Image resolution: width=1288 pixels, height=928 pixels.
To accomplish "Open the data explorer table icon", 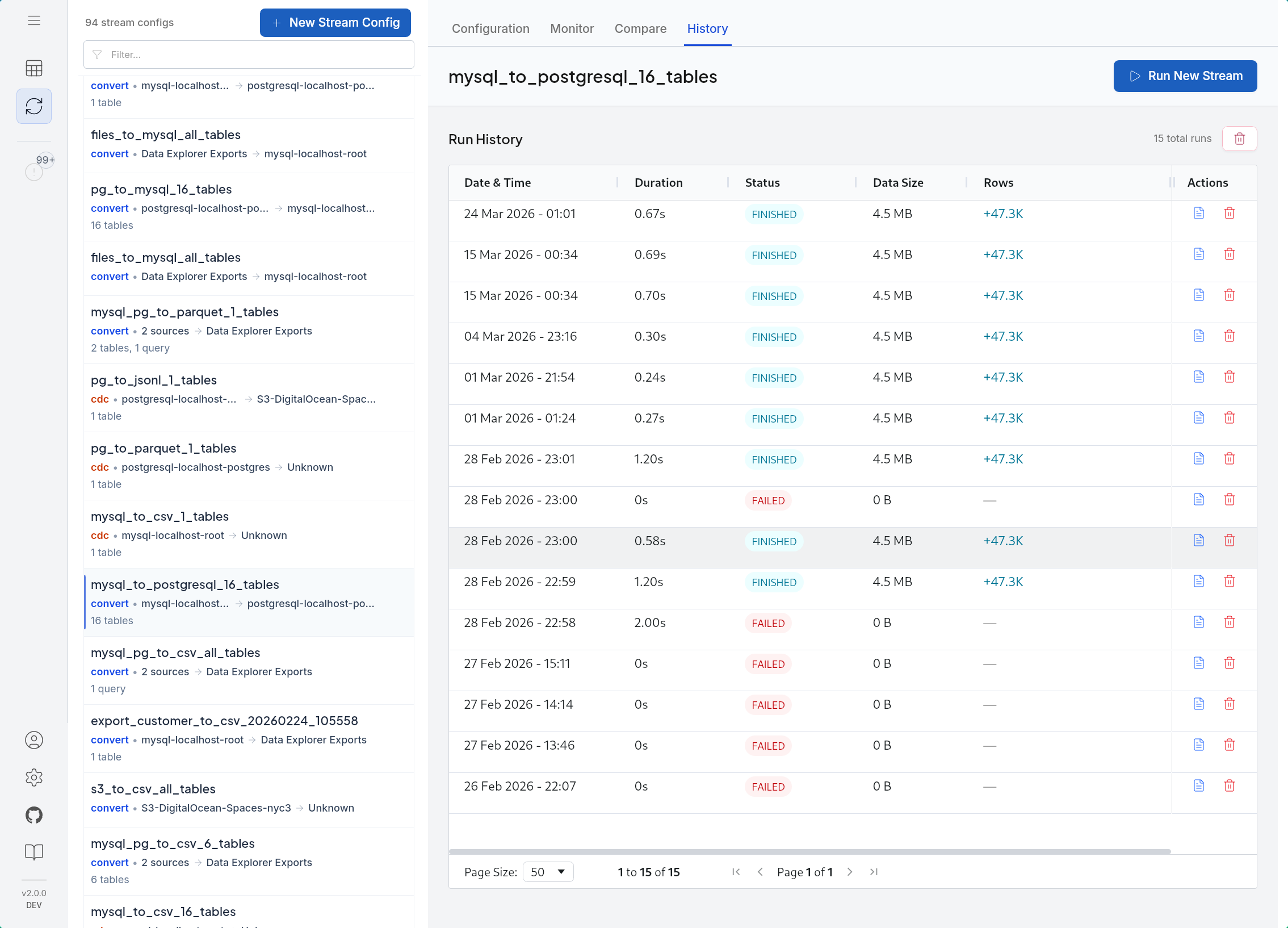I will 34,68.
